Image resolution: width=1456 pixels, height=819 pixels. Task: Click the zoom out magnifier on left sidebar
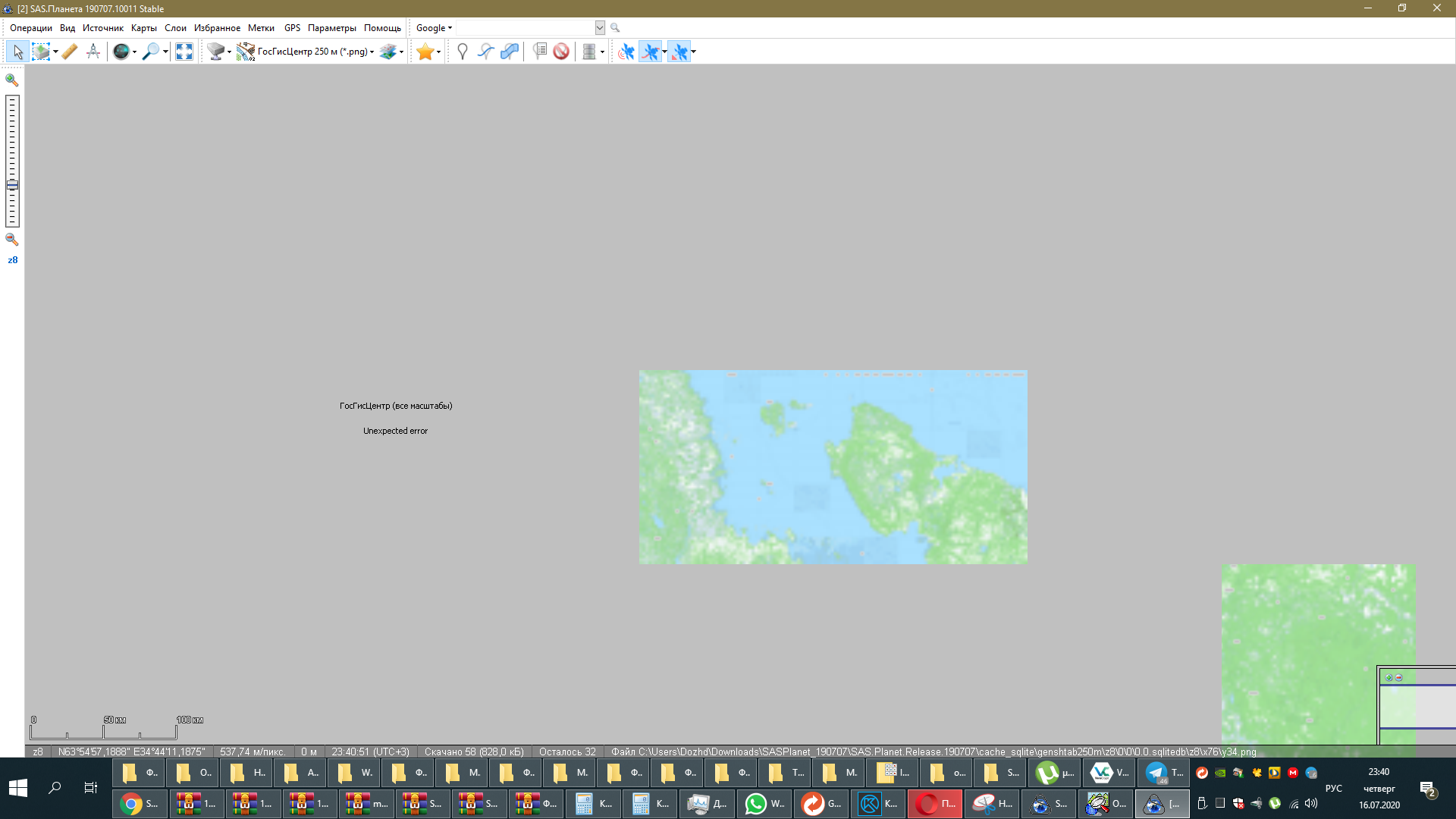point(12,240)
